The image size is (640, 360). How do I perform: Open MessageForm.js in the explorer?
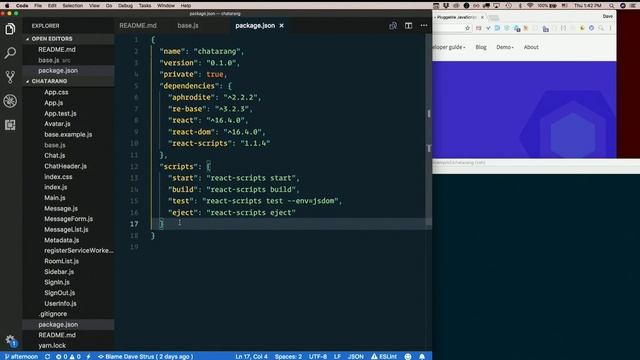click(x=69, y=219)
